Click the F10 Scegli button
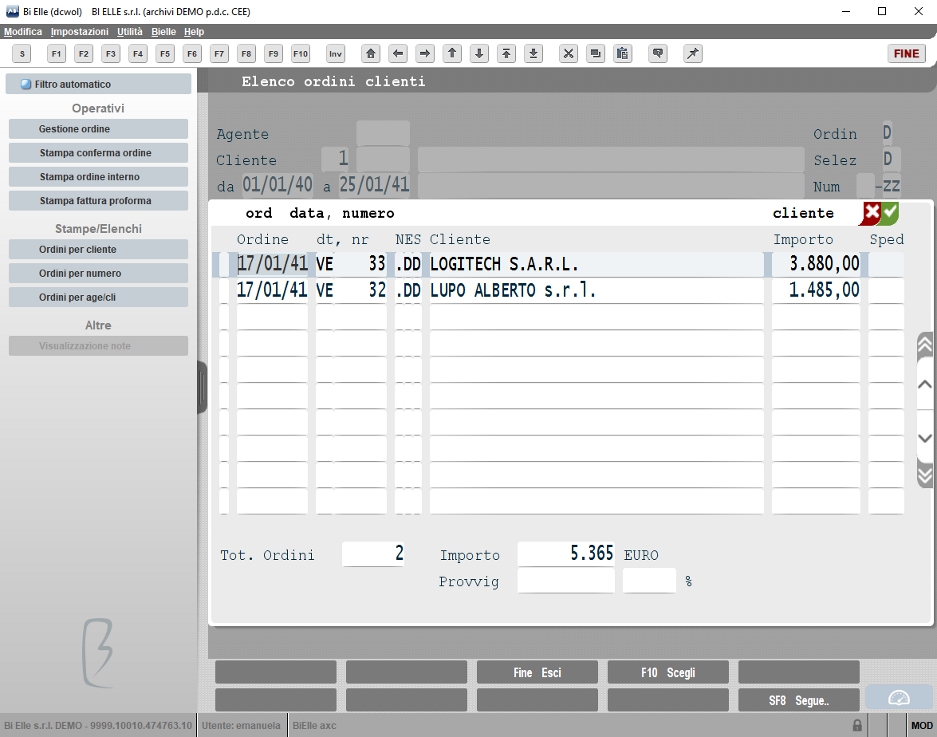The image size is (937, 737). click(668, 672)
